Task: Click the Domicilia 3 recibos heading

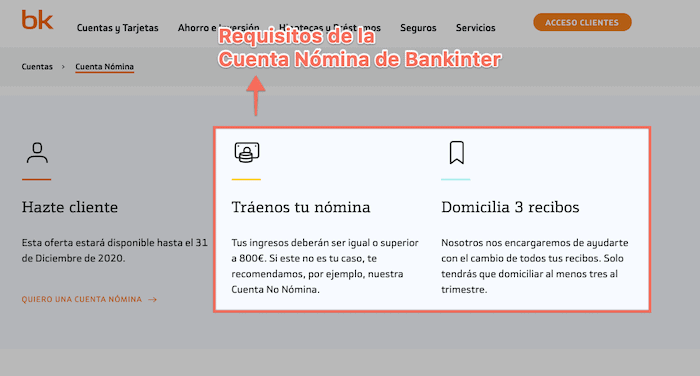Action: (x=510, y=207)
